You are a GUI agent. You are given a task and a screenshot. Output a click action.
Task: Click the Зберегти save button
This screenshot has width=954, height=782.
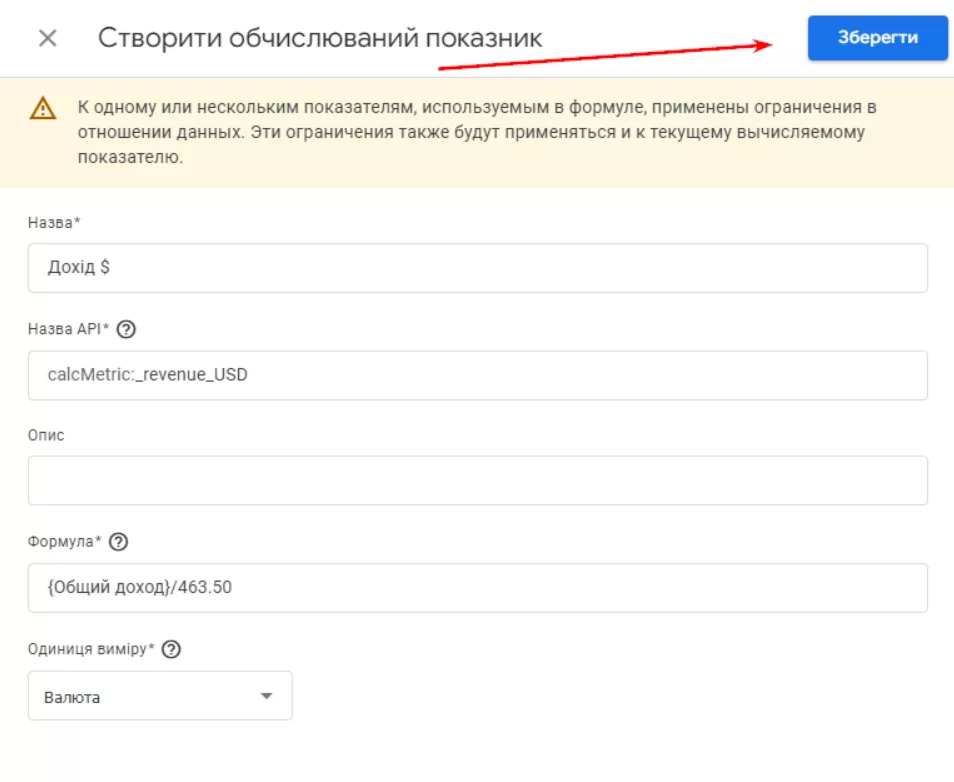click(x=877, y=38)
